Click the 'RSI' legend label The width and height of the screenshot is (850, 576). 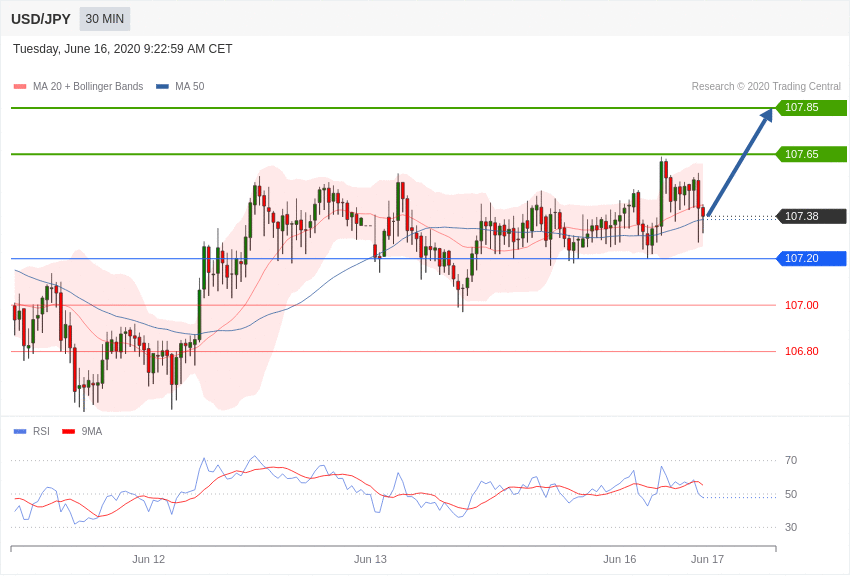click(x=41, y=431)
